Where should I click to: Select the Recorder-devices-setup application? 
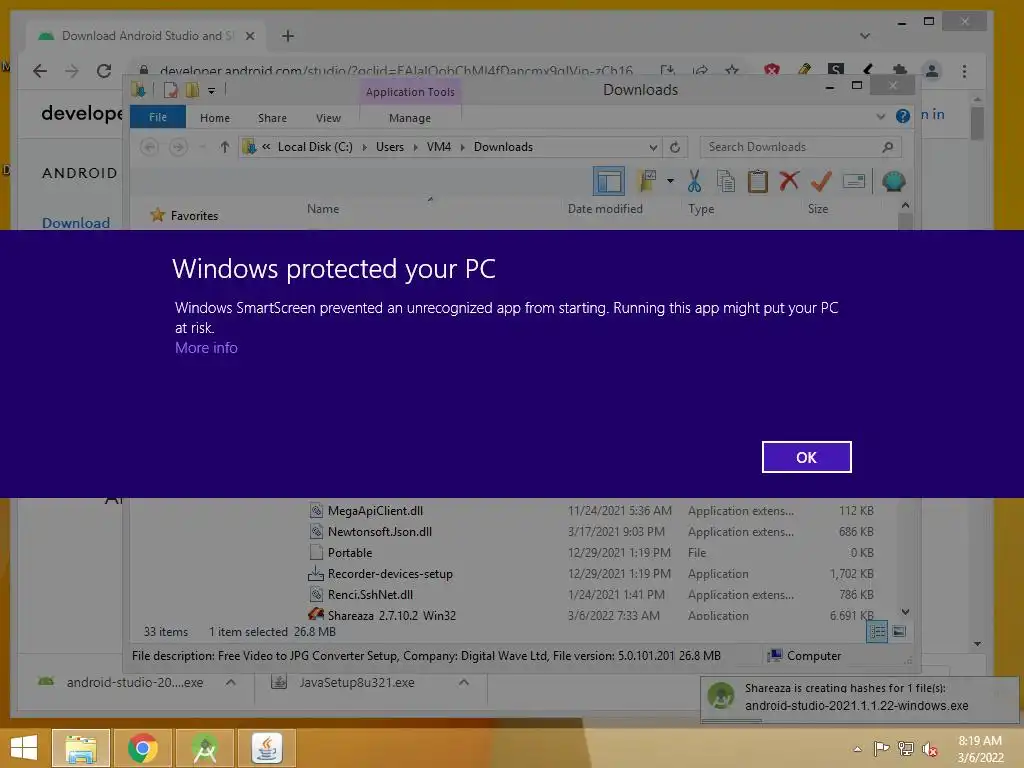click(x=390, y=573)
